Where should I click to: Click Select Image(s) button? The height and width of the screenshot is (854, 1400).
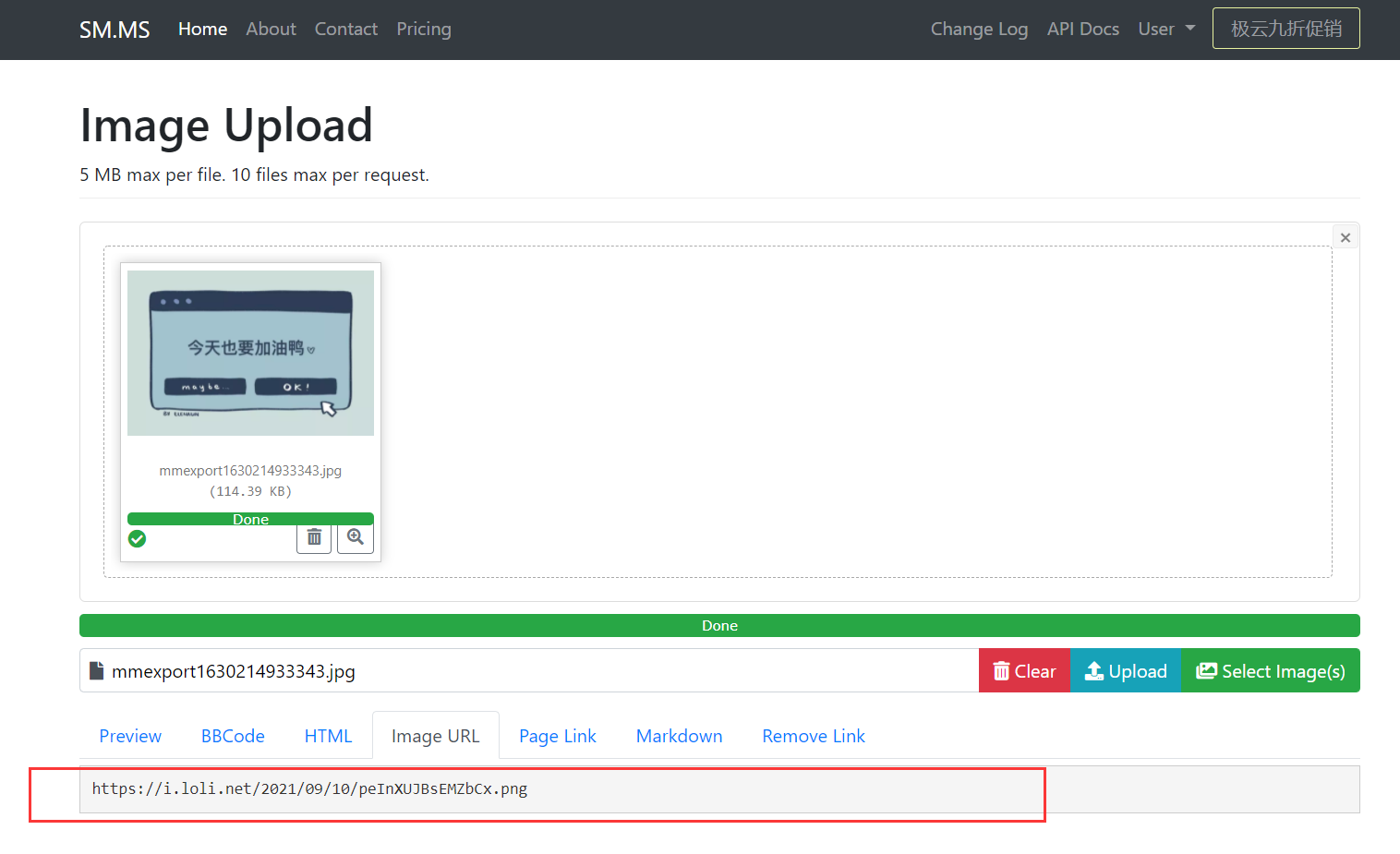pyautogui.click(x=1271, y=671)
